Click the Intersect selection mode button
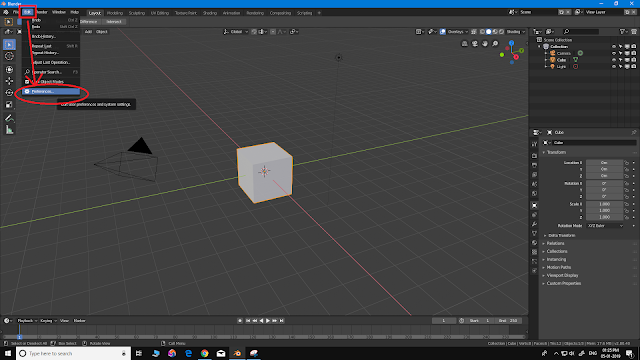 click(x=114, y=22)
